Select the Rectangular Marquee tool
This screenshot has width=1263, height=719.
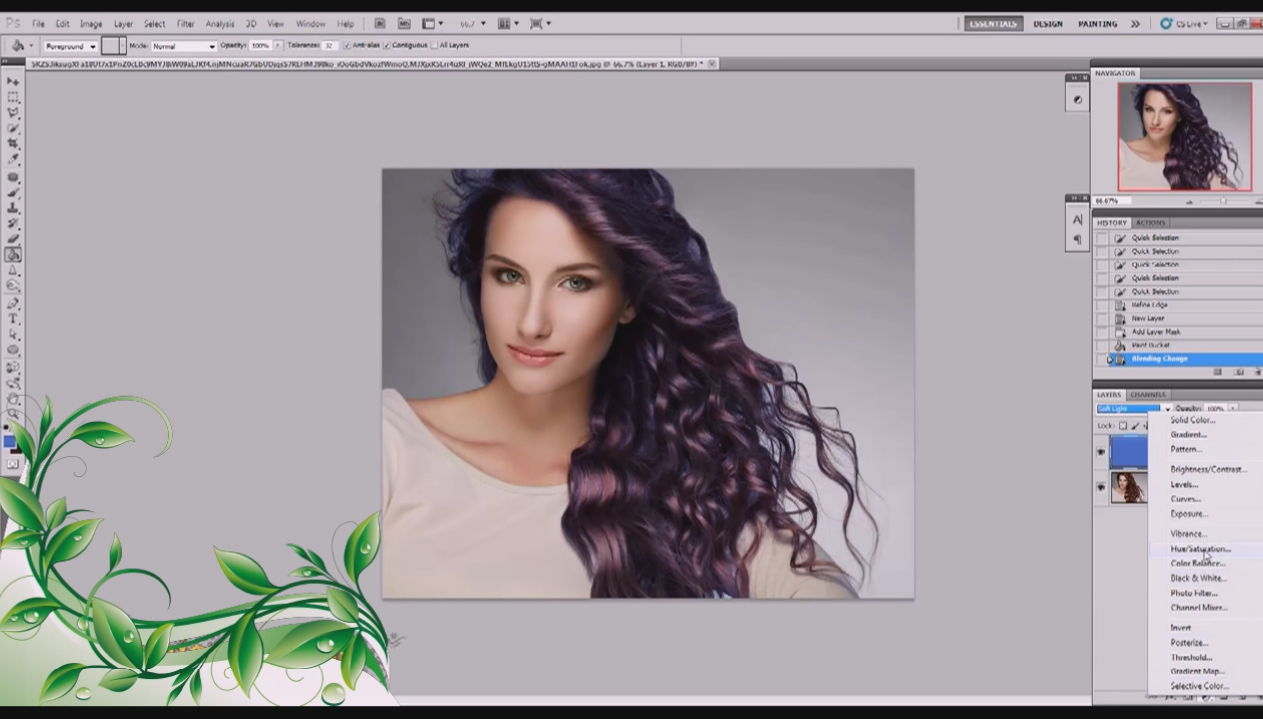(13, 97)
